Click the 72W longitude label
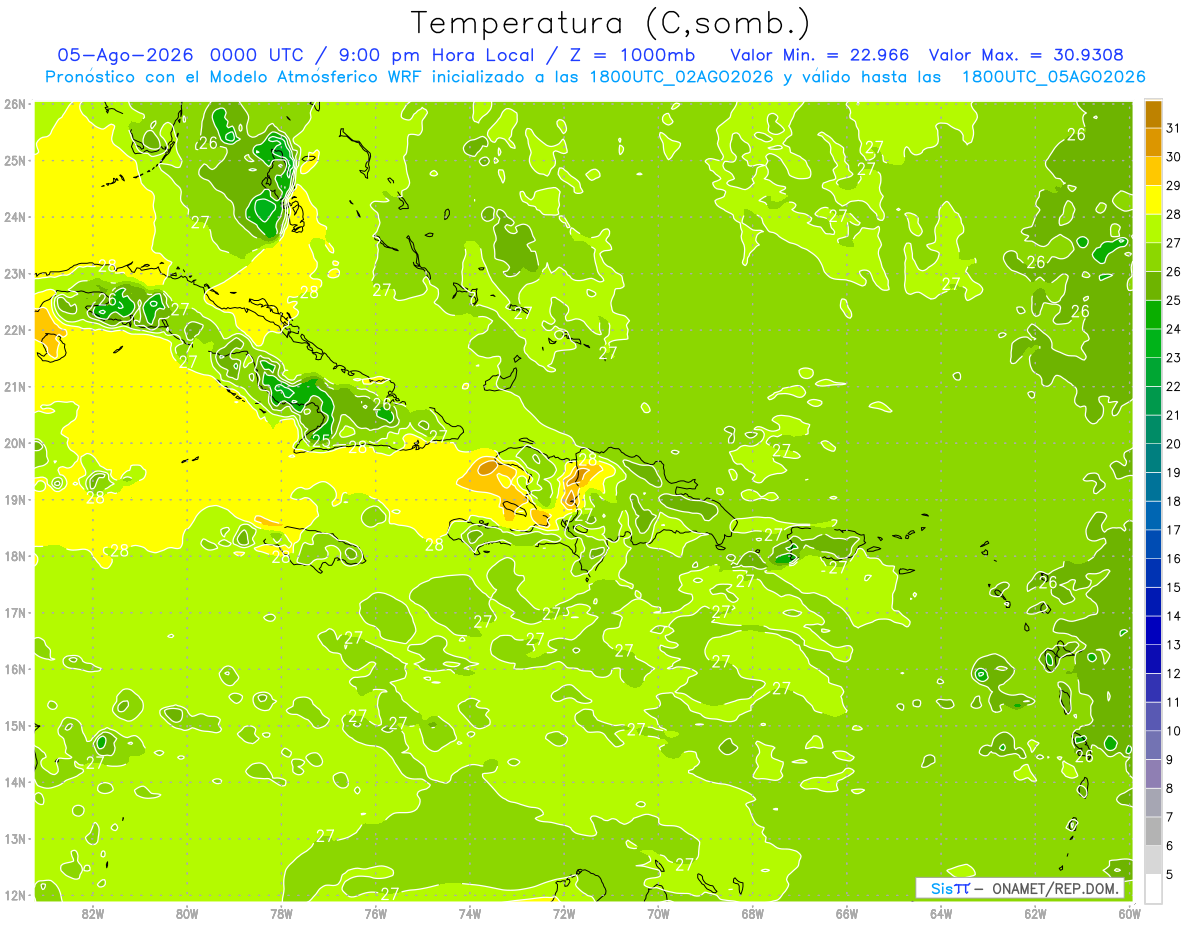Viewport: 1200px width, 927px height. [x=564, y=913]
